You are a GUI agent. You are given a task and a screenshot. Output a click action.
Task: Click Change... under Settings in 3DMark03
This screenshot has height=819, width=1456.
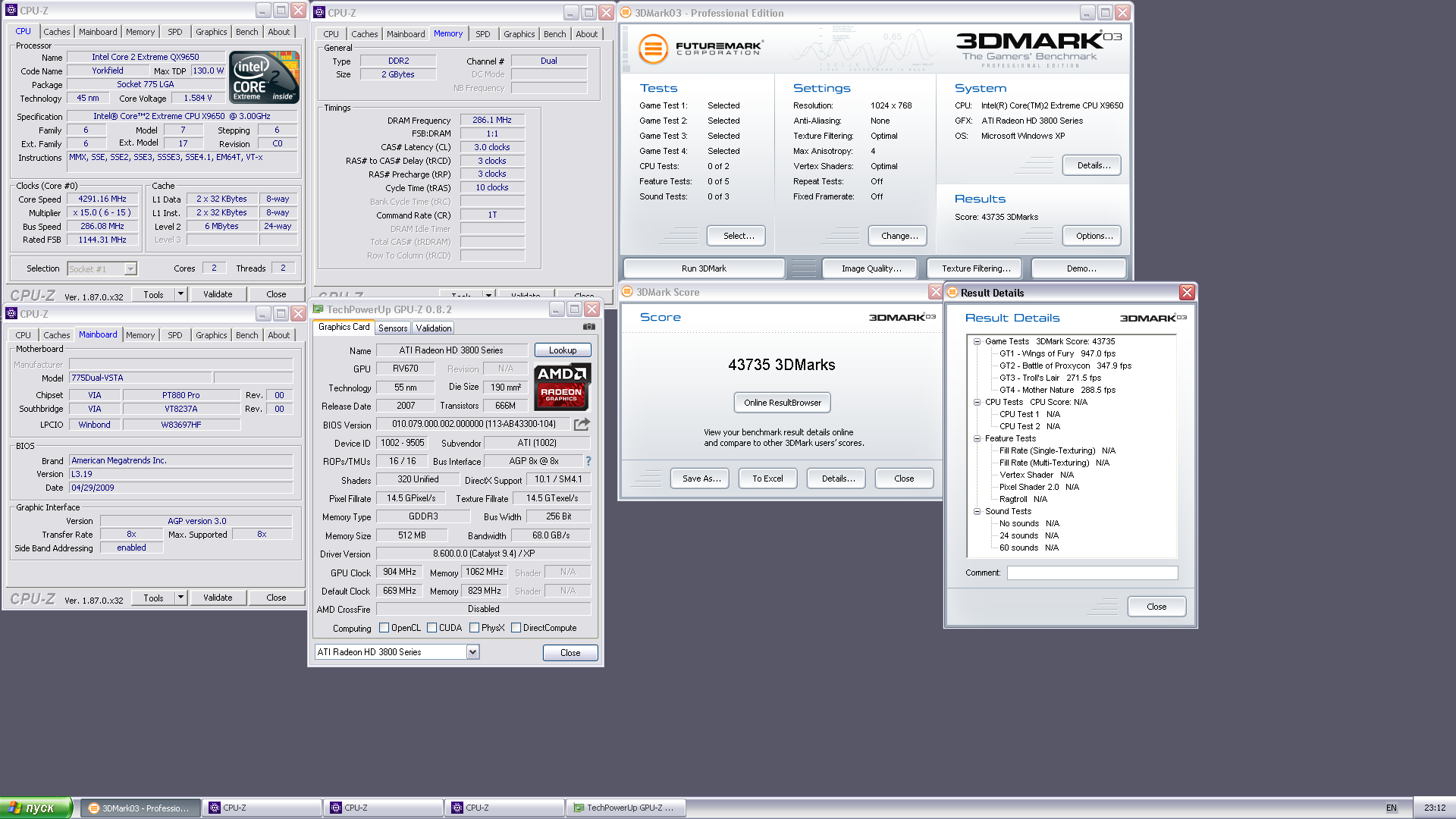pos(899,236)
